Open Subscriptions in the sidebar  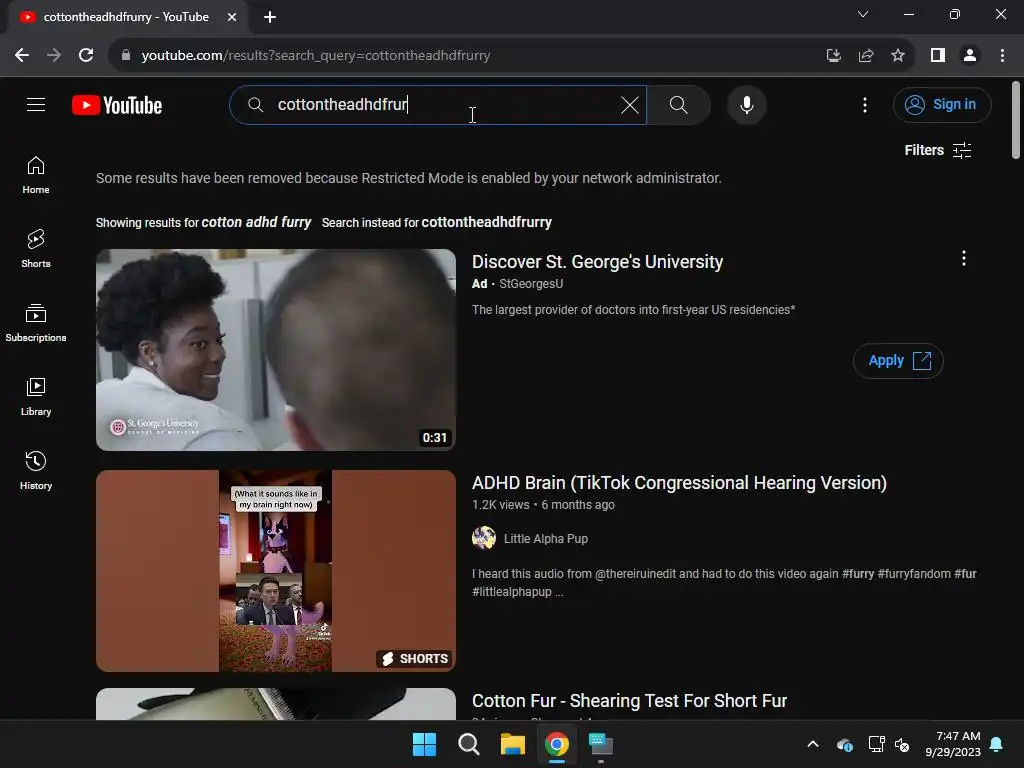coord(36,323)
